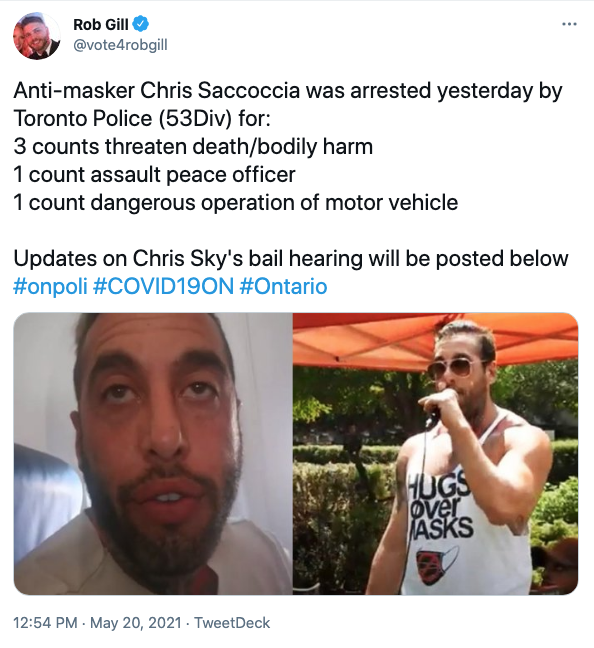Open the left close-up face photo

point(153,454)
